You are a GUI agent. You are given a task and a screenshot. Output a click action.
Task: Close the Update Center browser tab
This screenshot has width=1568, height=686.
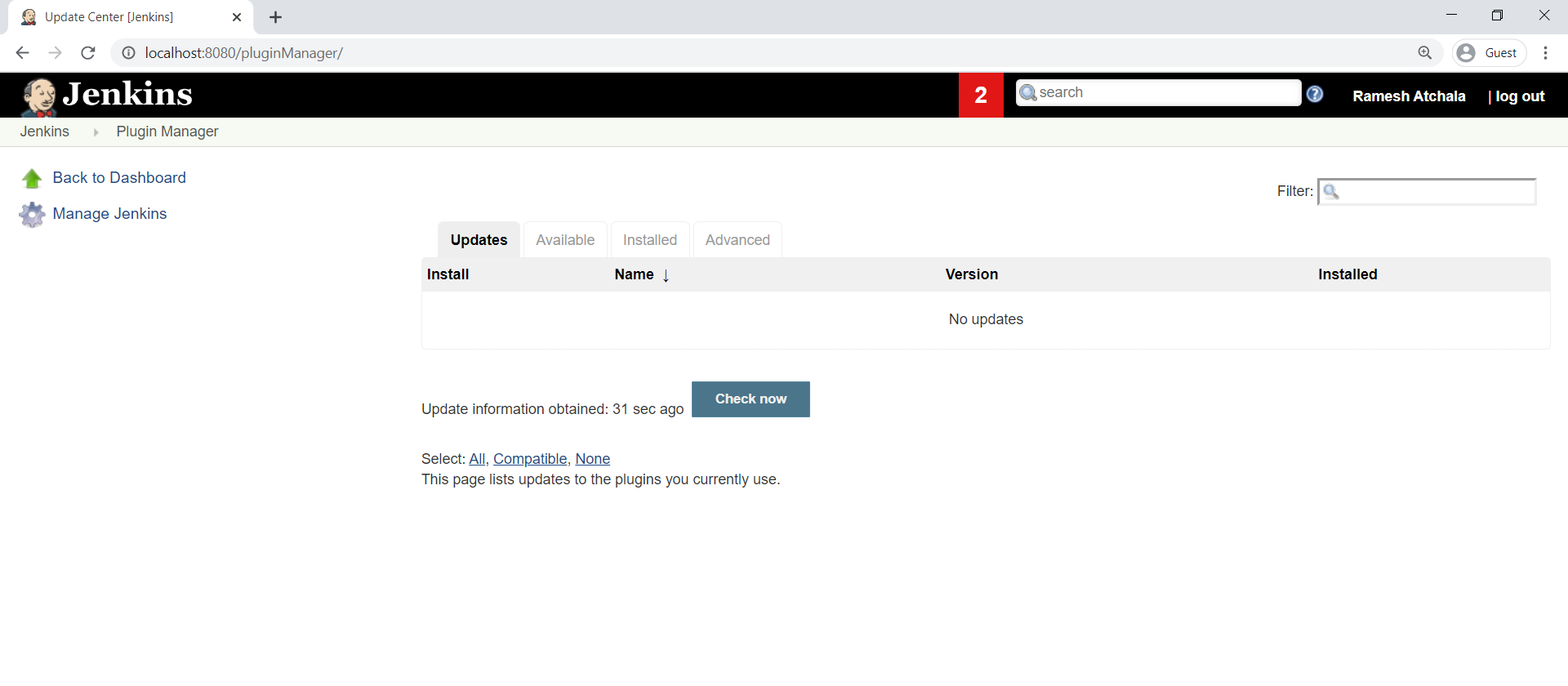point(237,17)
